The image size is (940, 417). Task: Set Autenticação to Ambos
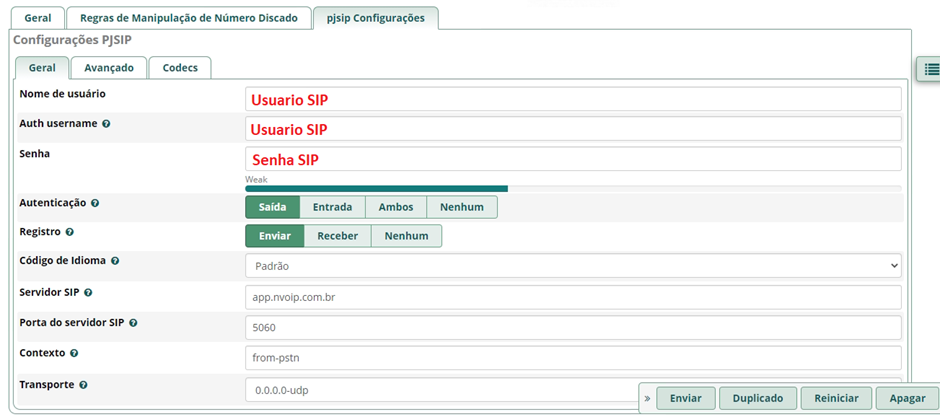pos(395,207)
